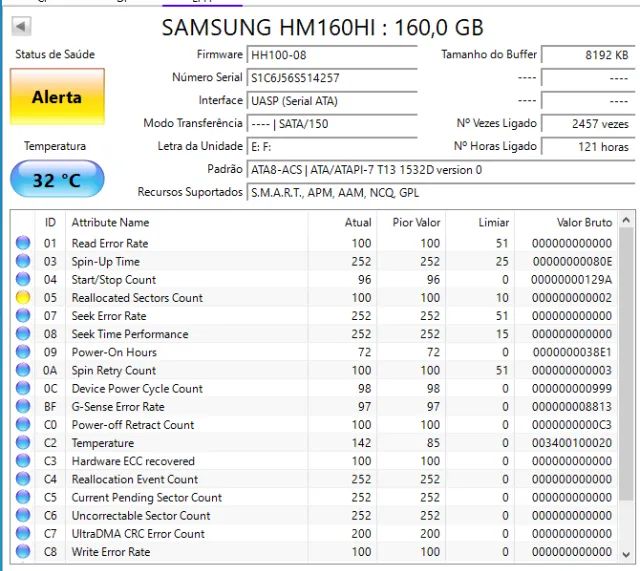Select status orb of Power-off Retract Count
640x571 pixels.
coord(23,424)
